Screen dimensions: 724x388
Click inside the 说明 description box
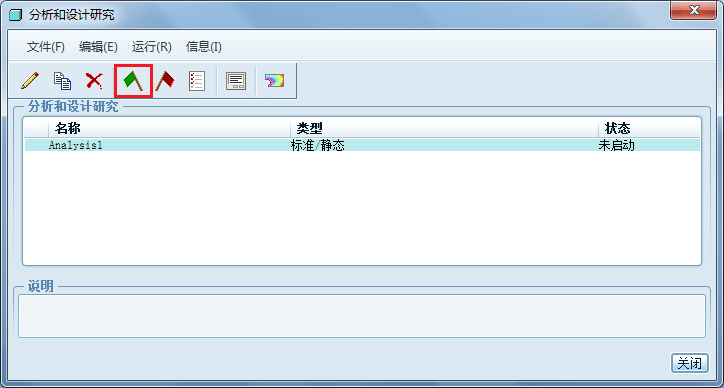[362, 316]
